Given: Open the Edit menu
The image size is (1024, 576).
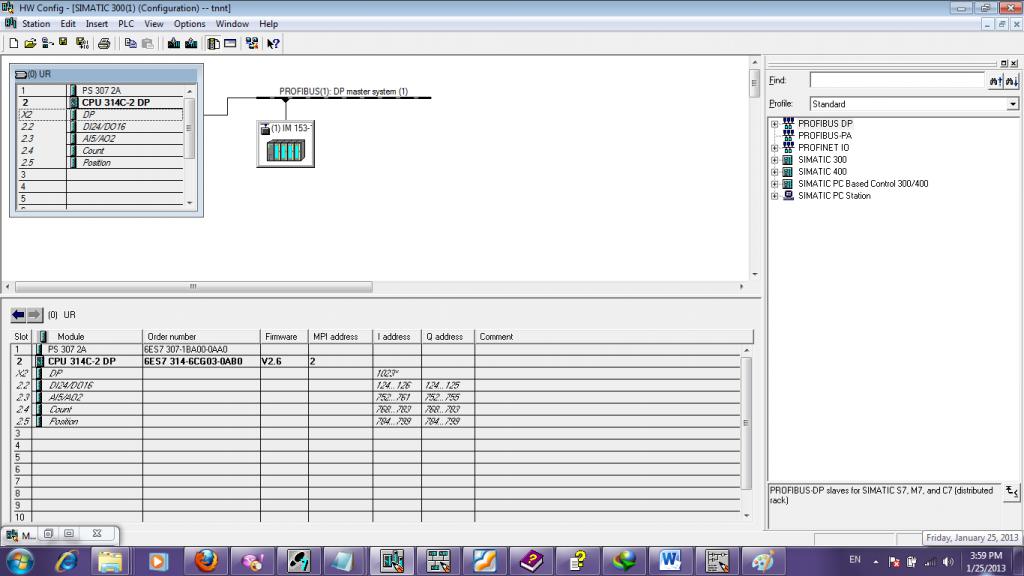Looking at the screenshot, I should (68, 24).
